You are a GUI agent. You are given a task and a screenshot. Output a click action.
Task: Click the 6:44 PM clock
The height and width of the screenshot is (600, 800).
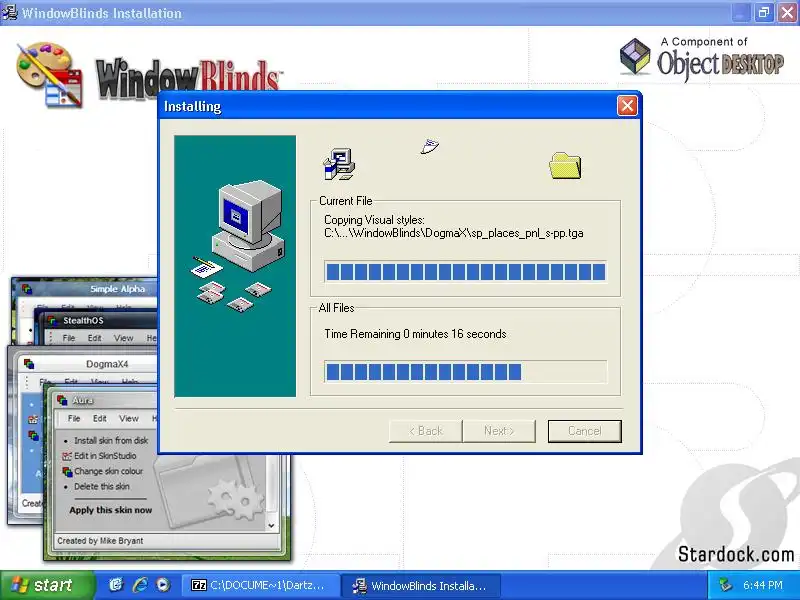point(763,585)
